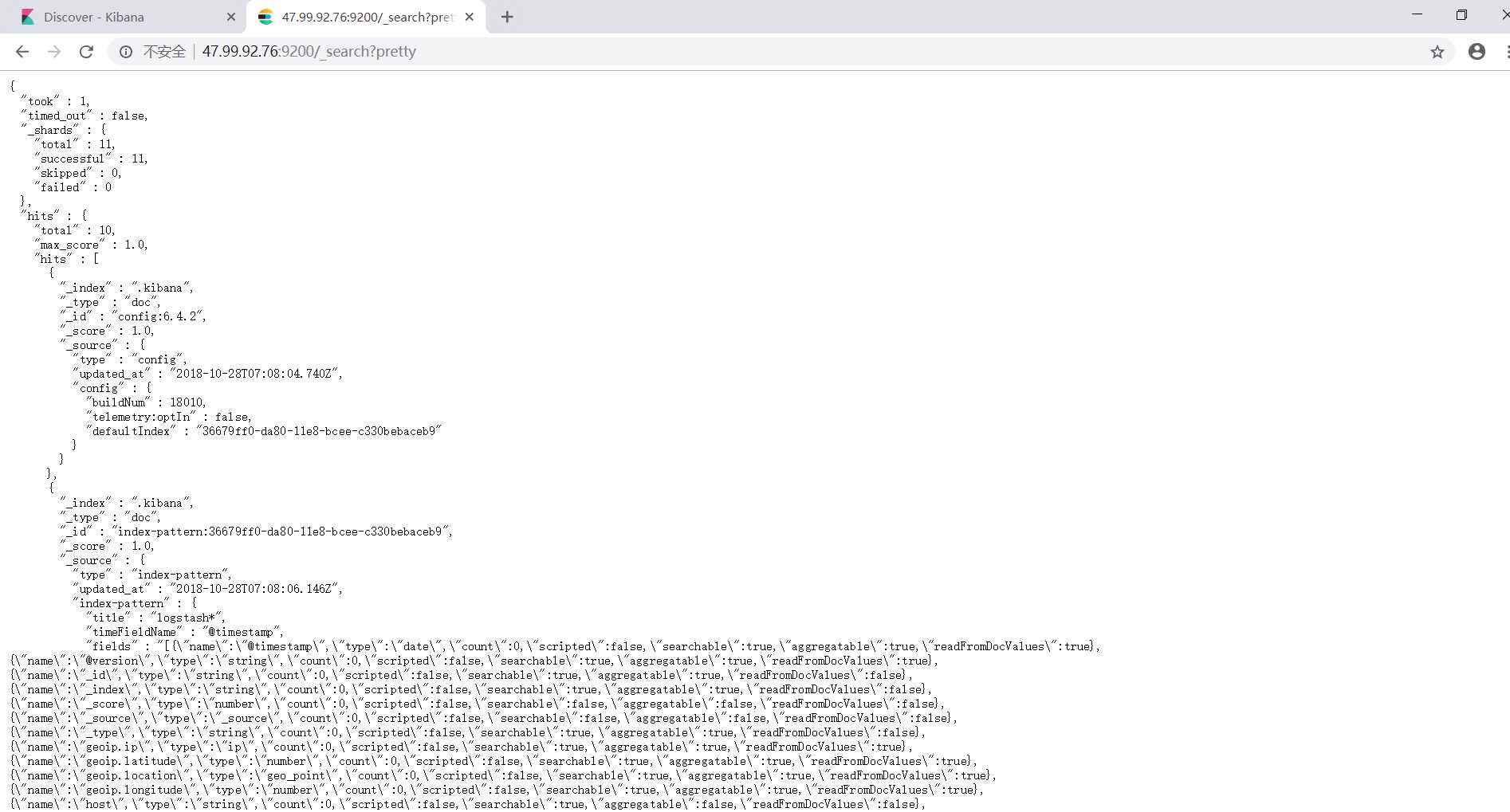Click the "timeFieldName" : "@timestamp" line

click(x=184, y=632)
